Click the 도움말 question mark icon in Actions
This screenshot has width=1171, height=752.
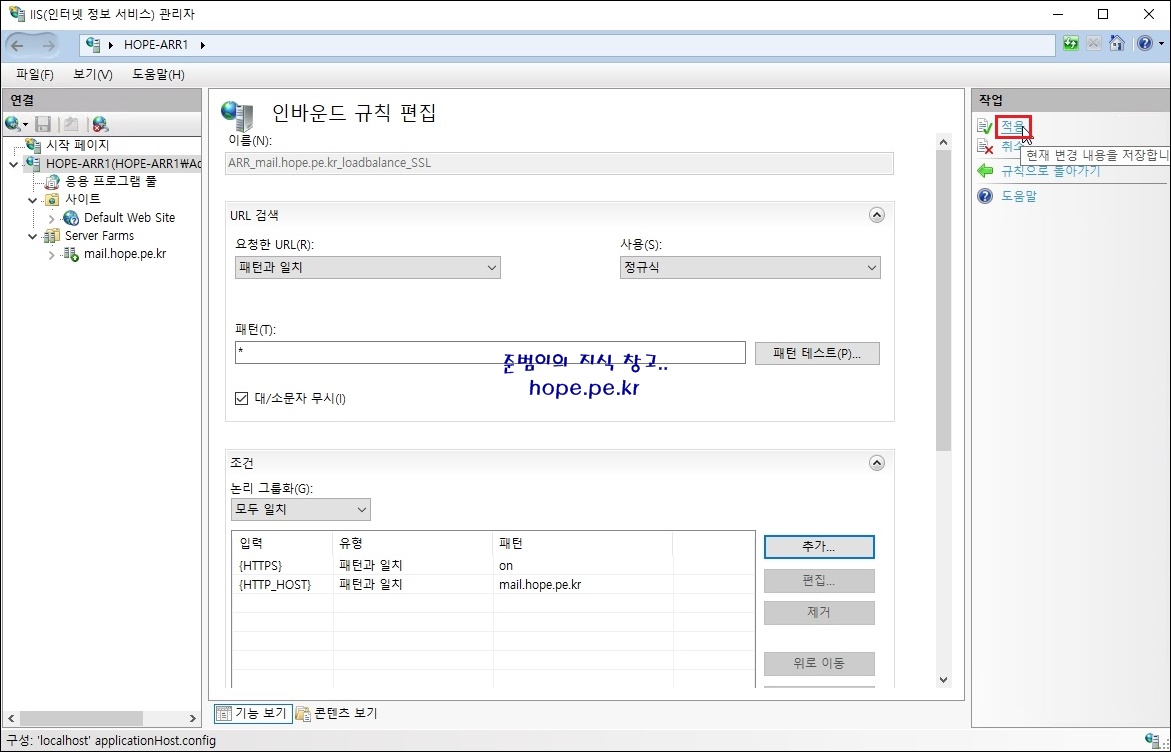click(986, 196)
